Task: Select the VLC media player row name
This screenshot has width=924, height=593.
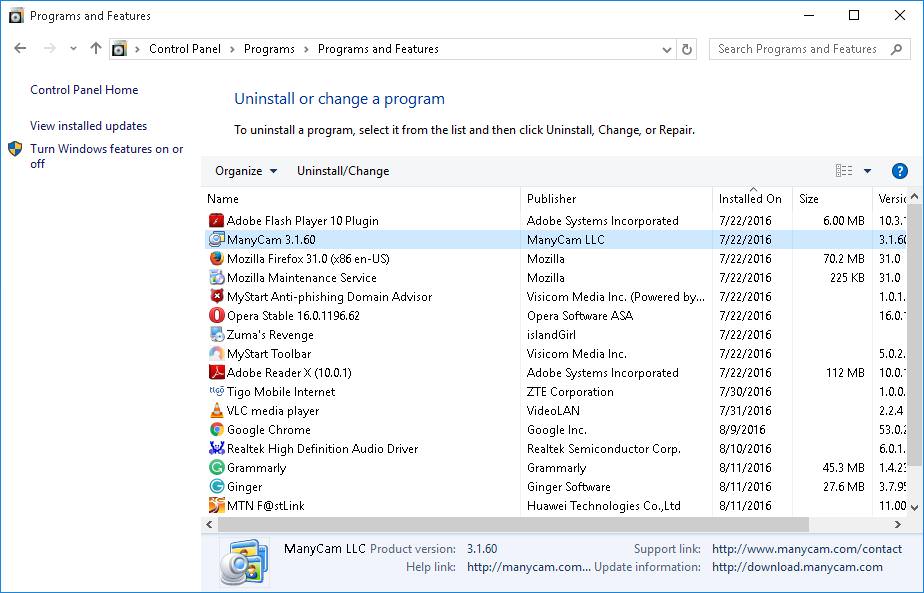Action: [x=273, y=411]
